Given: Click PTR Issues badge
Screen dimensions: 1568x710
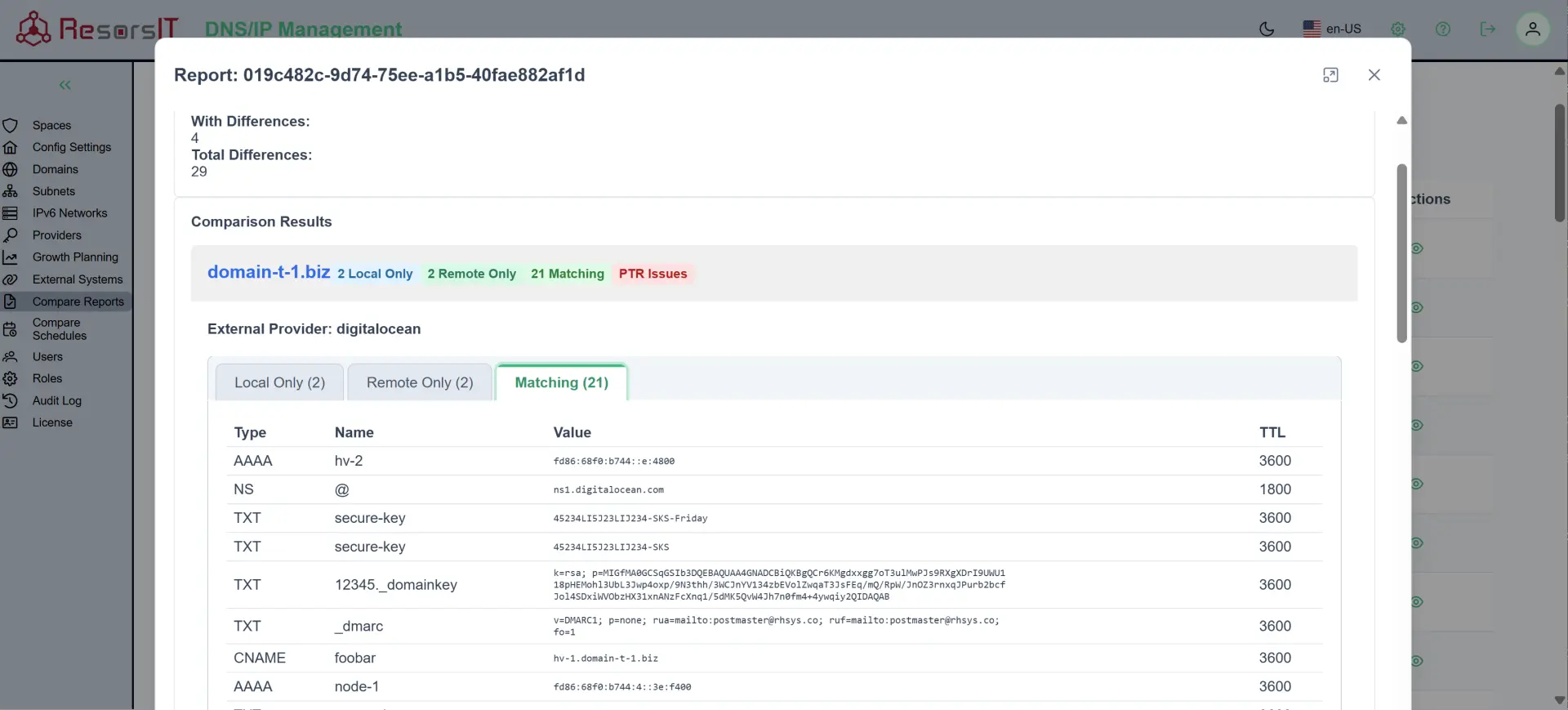Looking at the screenshot, I should (653, 274).
